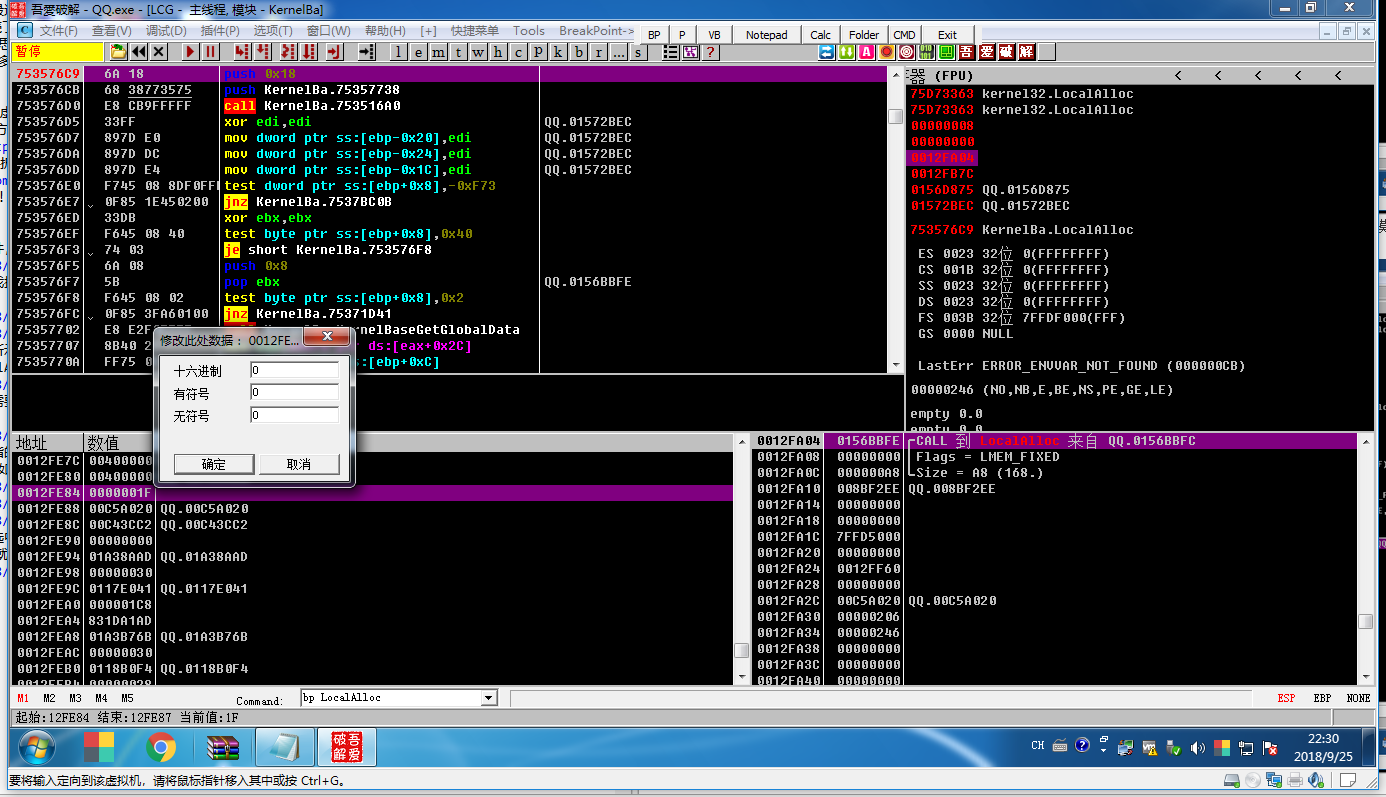1386x797 pixels.
Task: Select ESP stack follow mode
Action: pyautogui.click(x=1286, y=698)
